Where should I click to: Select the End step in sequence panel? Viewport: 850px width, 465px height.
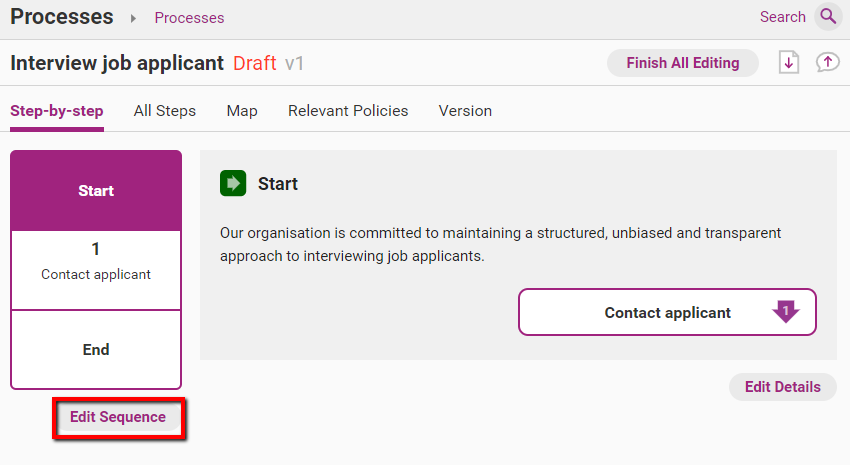tap(96, 350)
